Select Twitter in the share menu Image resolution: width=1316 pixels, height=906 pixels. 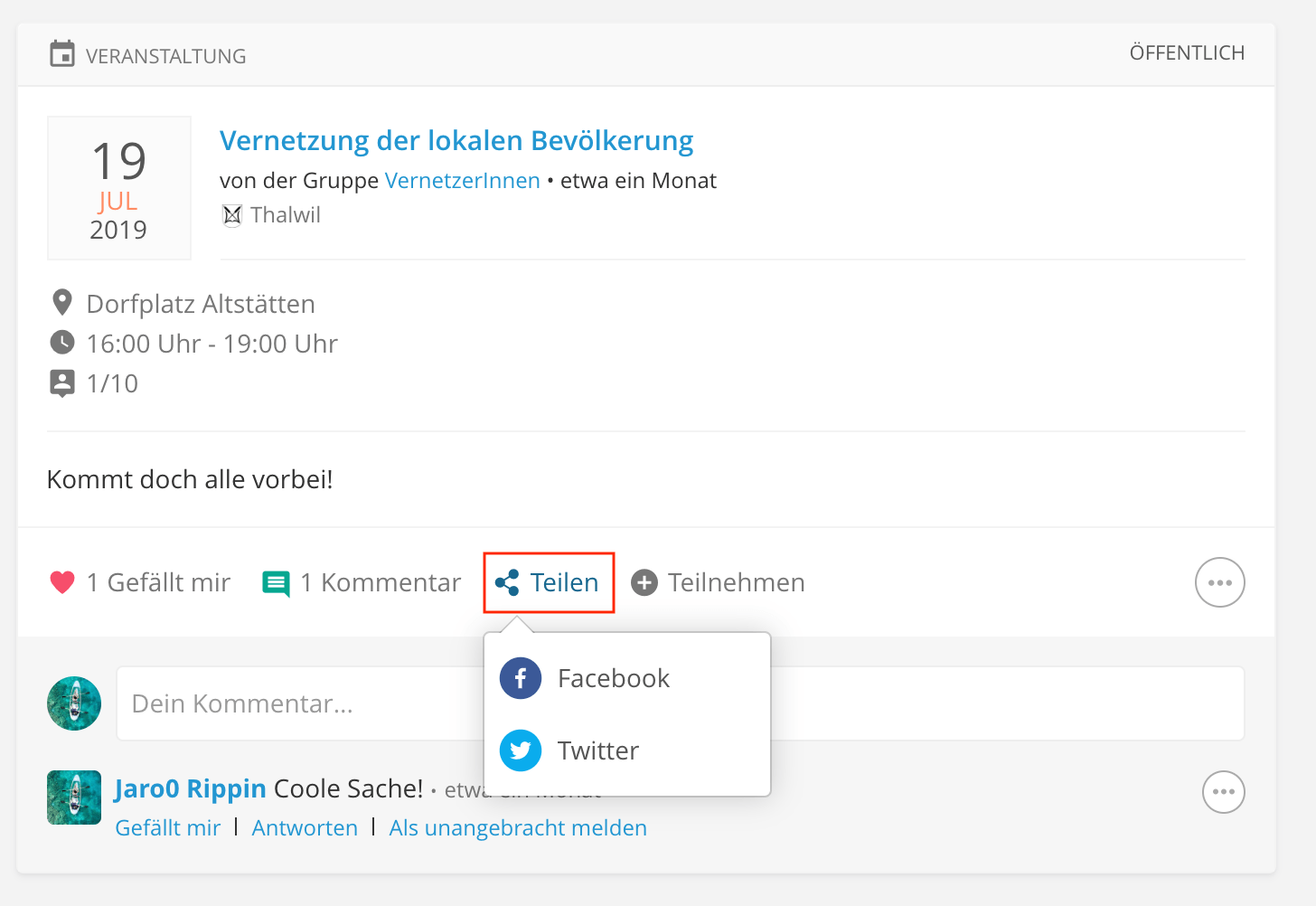(597, 750)
